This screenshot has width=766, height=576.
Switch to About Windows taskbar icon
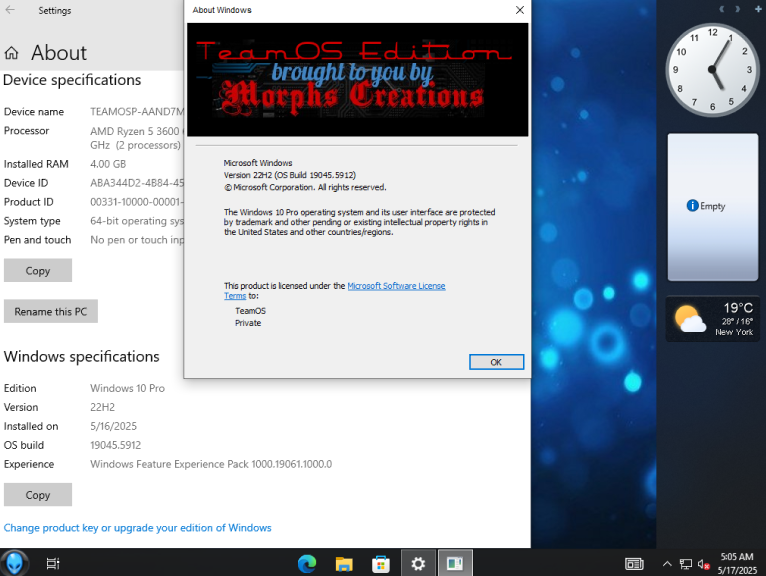point(455,563)
